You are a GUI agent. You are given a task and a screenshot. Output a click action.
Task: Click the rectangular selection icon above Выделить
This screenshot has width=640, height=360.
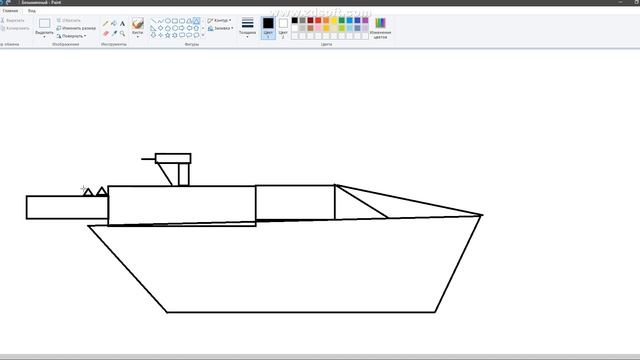pyautogui.click(x=44, y=23)
